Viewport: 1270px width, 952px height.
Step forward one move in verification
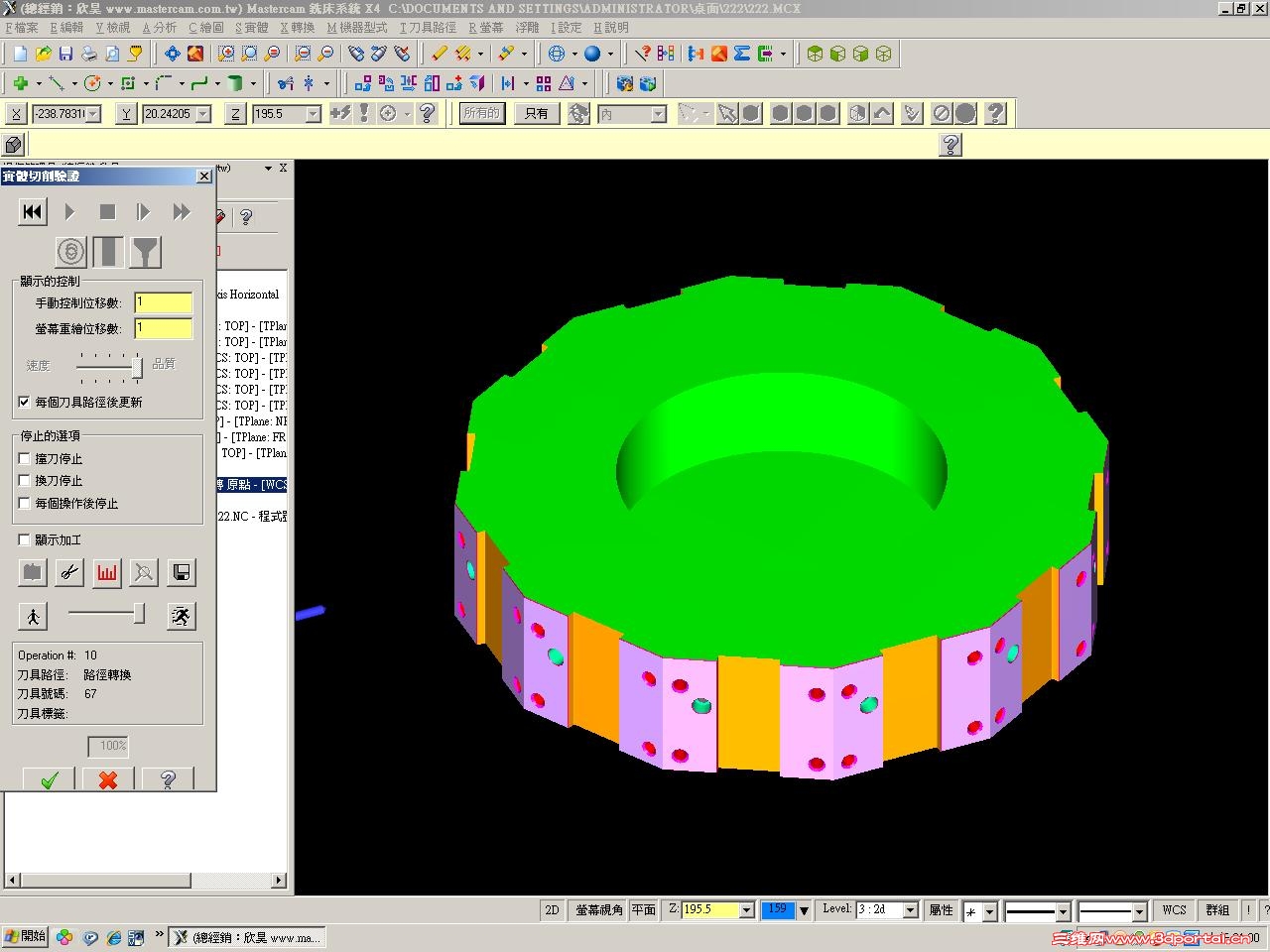[144, 211]
